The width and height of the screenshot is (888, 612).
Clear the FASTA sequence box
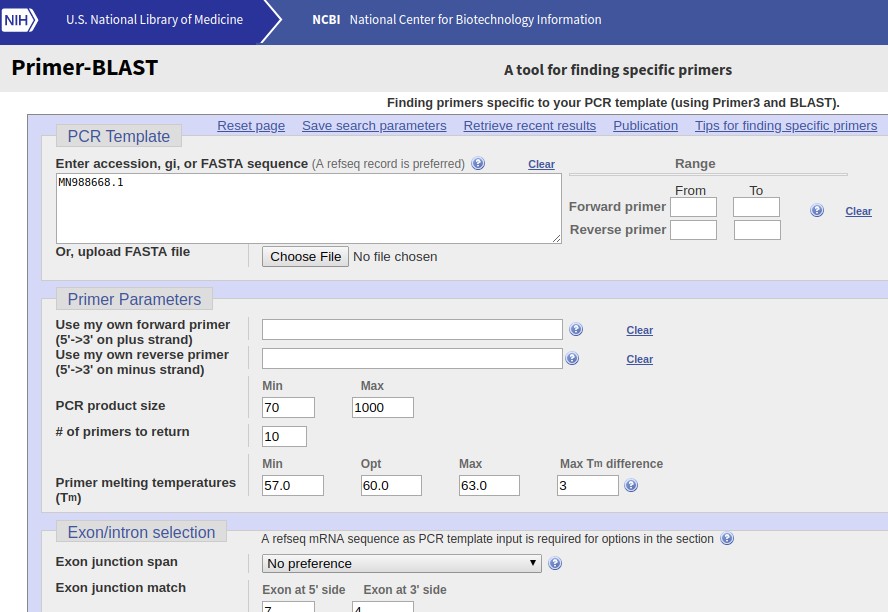coord(541,164)
